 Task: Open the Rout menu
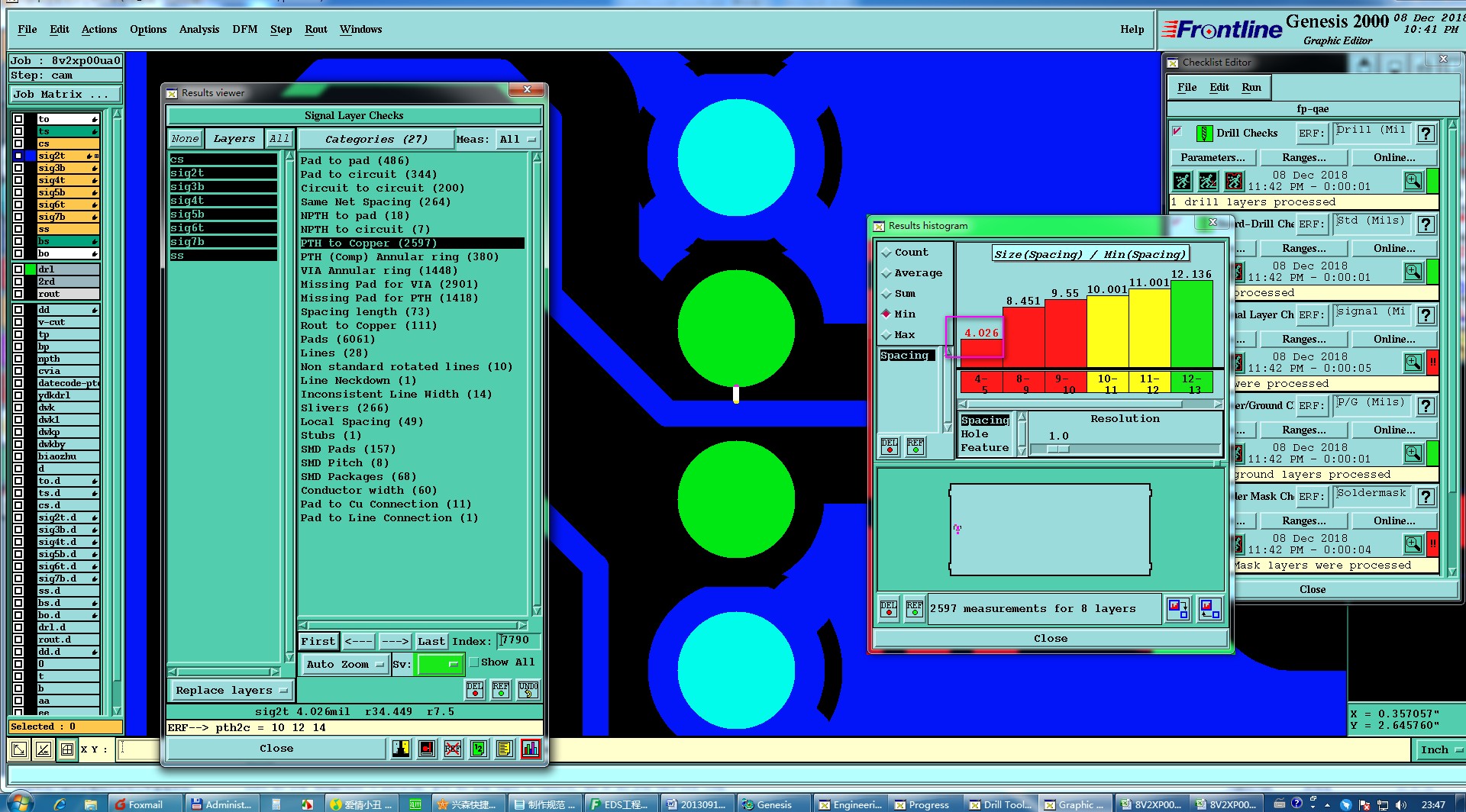316,29
